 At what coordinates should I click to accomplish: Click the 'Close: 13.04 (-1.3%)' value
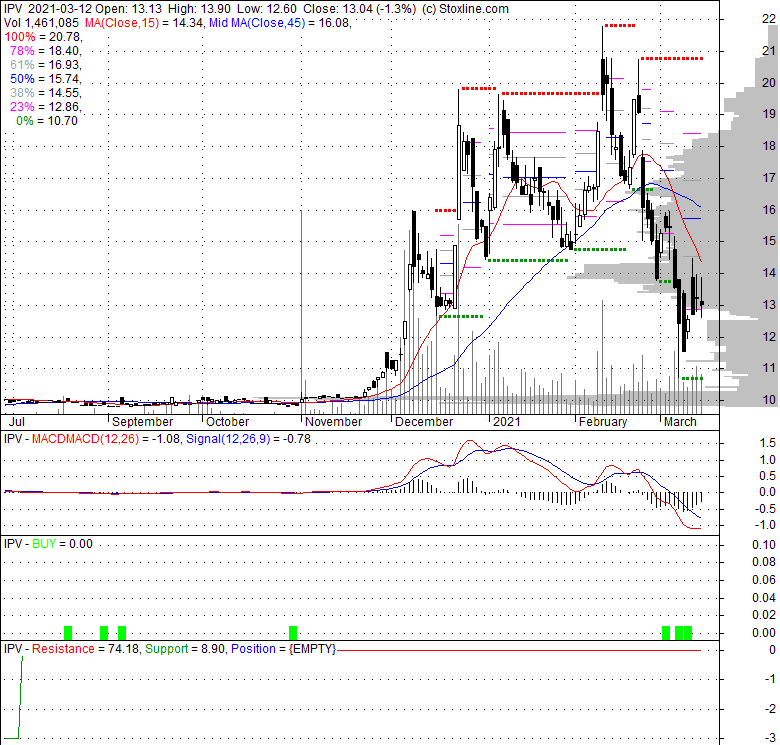point(359,9)
